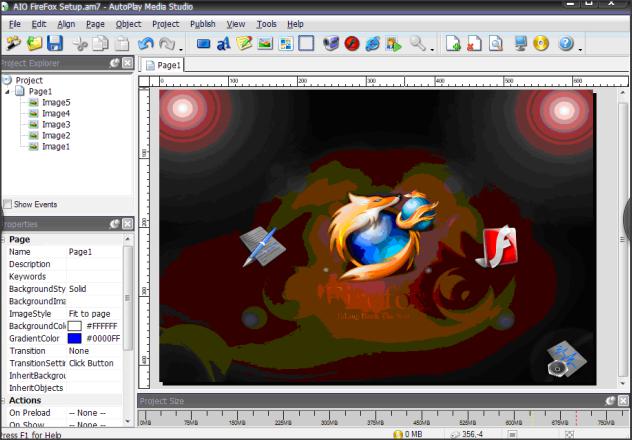Insert a Web object with the globe icon
The width and height of the screenshot is (632, 440).
pyautogui.click(x=372, y=43)
